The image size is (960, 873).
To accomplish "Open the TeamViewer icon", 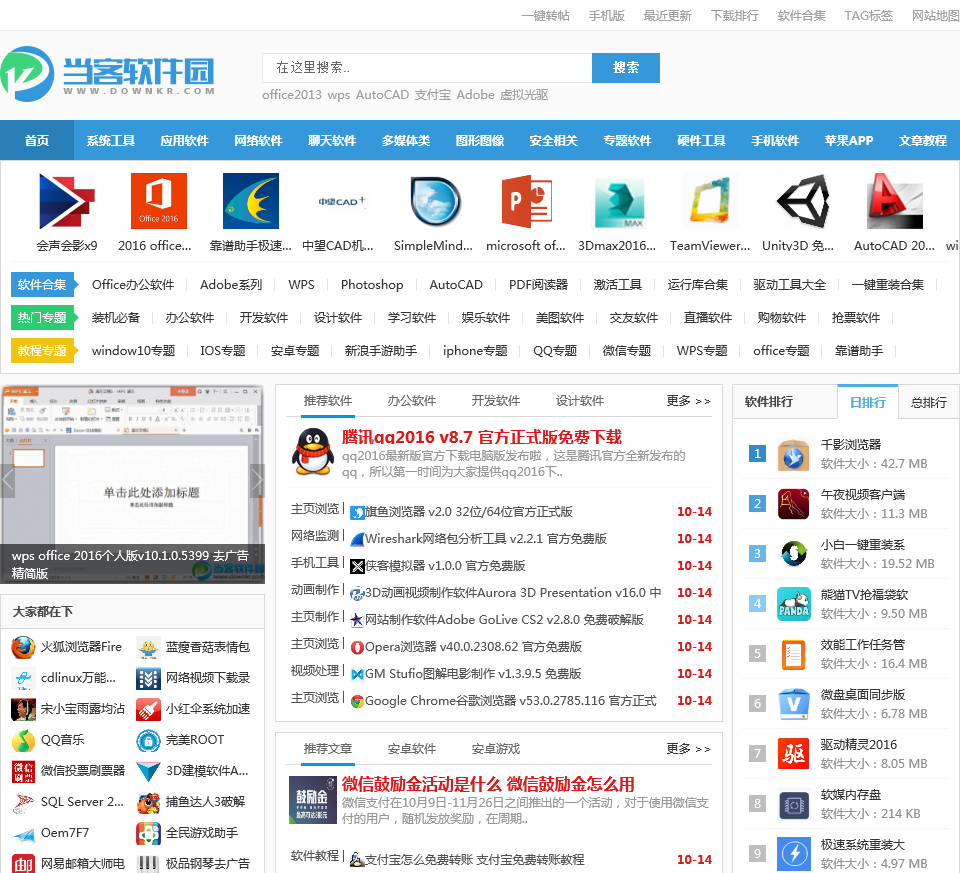I will (710, 201).
